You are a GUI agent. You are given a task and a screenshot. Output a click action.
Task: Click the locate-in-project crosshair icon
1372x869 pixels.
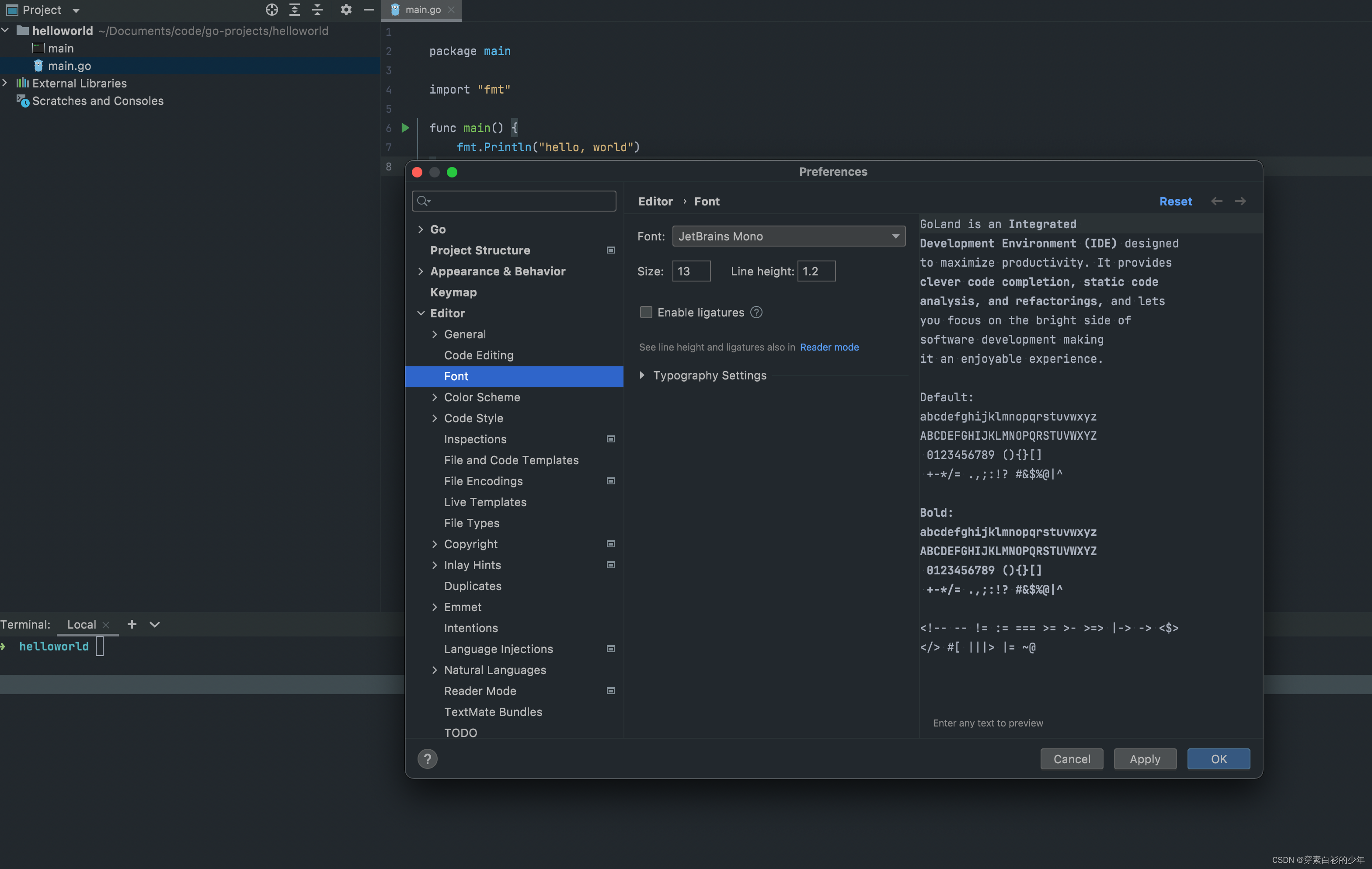click(272, 10)
